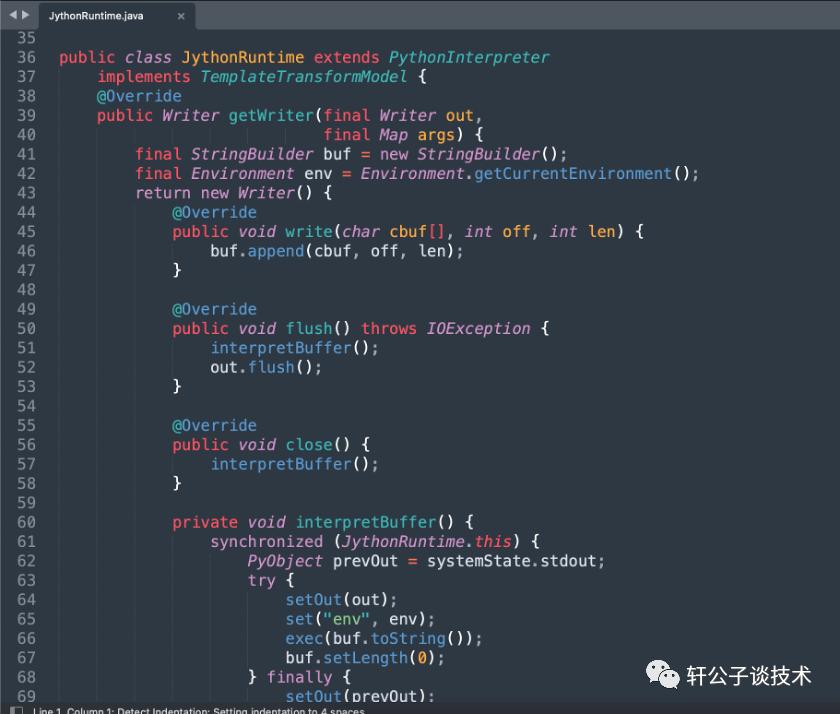
Task: Click line number 36 in the gutter
Action: coord(26,57)
